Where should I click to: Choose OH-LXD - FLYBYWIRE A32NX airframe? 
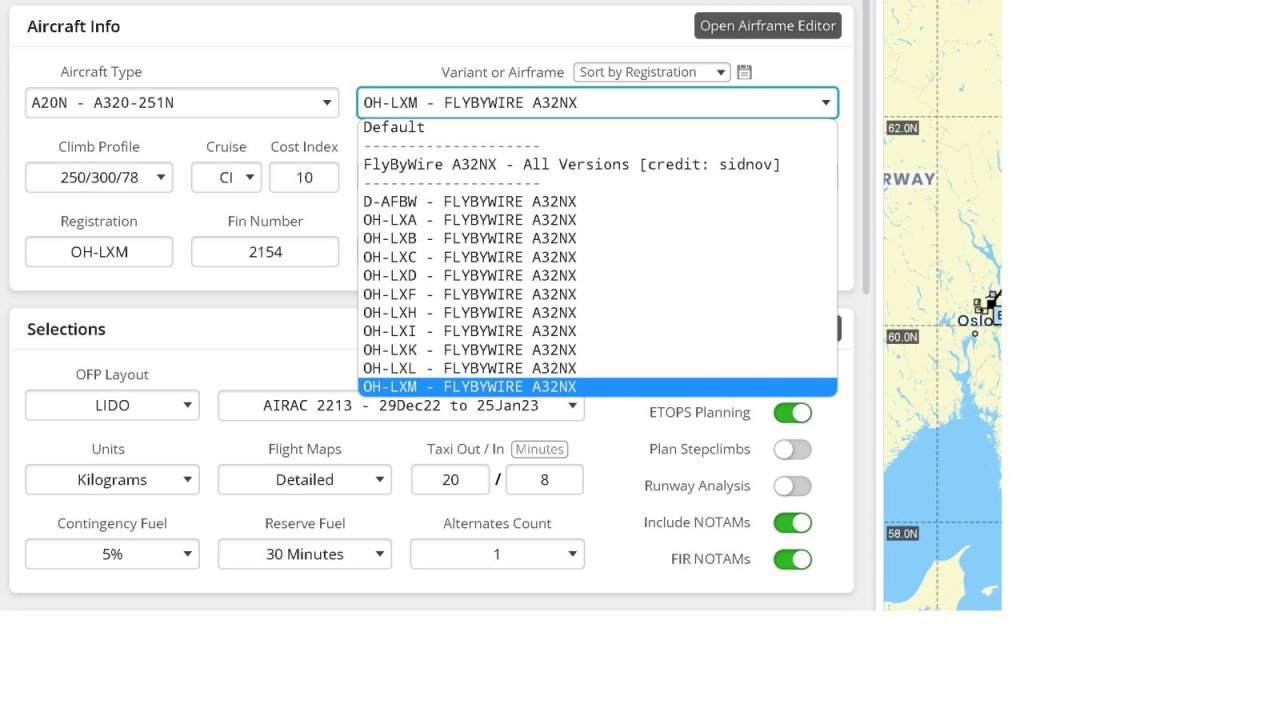click(598, 276)
